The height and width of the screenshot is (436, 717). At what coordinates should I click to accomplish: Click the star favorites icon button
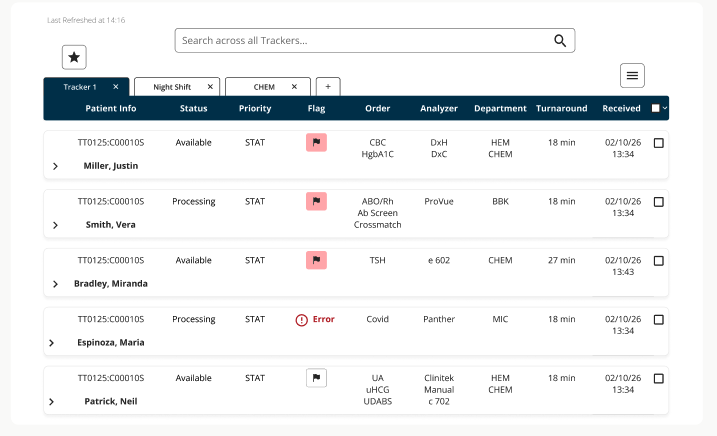coord(74,57)
